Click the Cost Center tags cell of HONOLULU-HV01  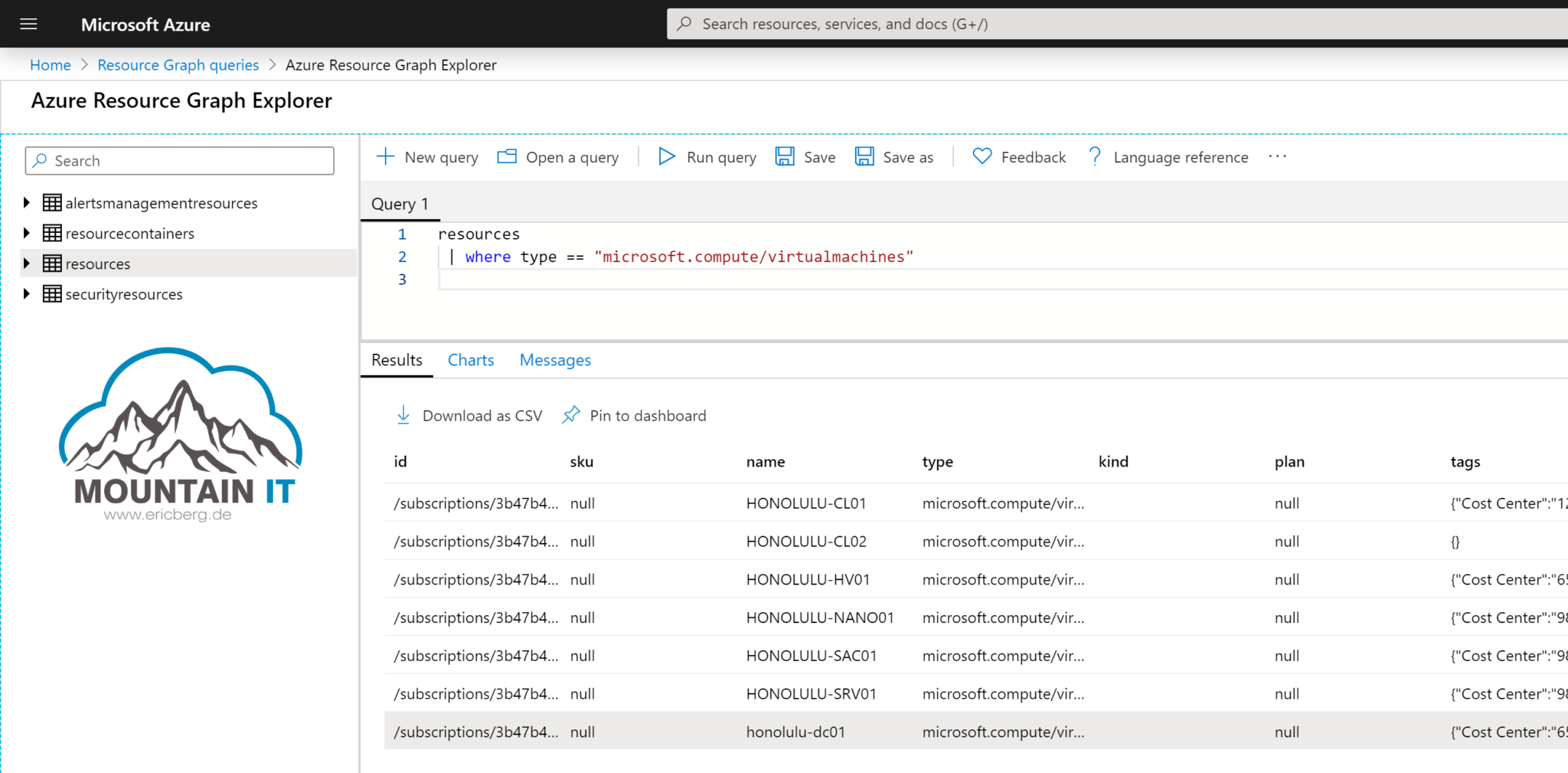[1508, 580]
